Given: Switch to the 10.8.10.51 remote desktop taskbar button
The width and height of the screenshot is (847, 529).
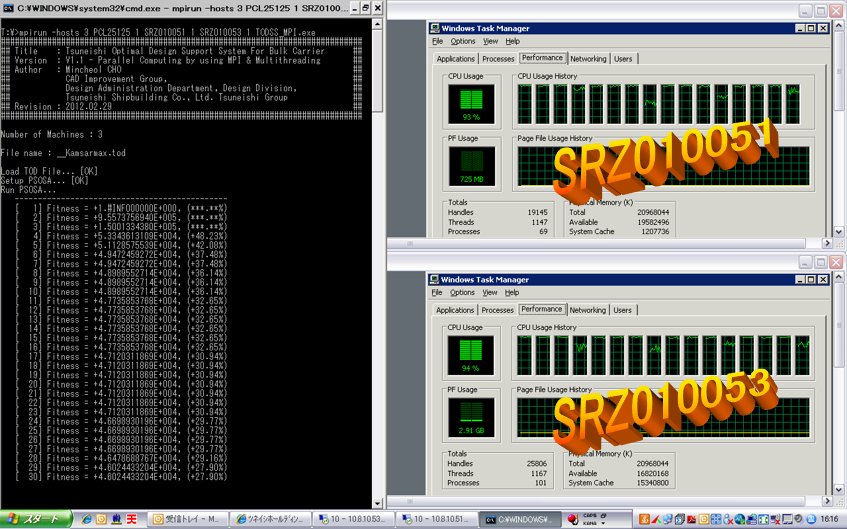Looking at the screenshot, I should [436, 519].
